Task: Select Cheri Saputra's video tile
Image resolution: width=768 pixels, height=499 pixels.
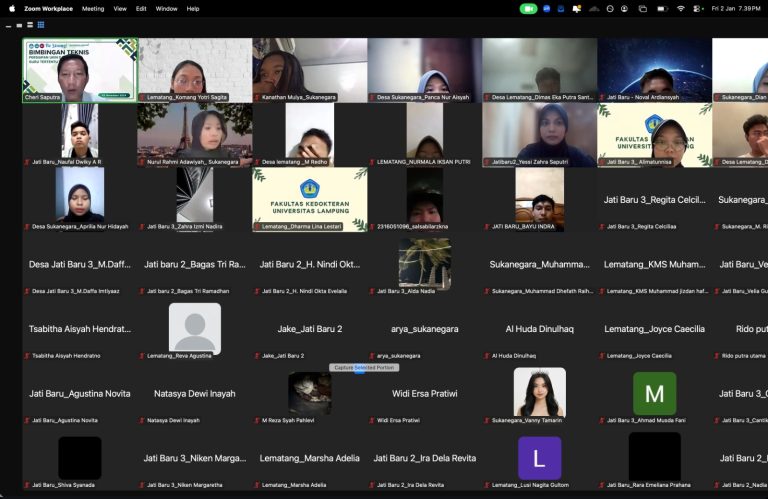Action: pos(80,70)
